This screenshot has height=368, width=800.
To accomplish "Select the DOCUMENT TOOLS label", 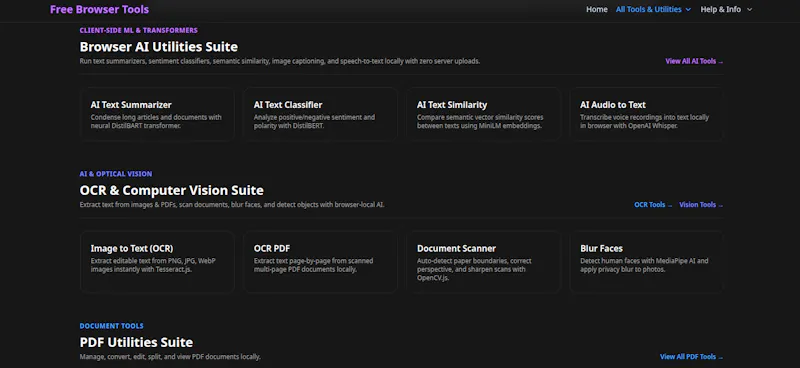I will click(111, 326).
